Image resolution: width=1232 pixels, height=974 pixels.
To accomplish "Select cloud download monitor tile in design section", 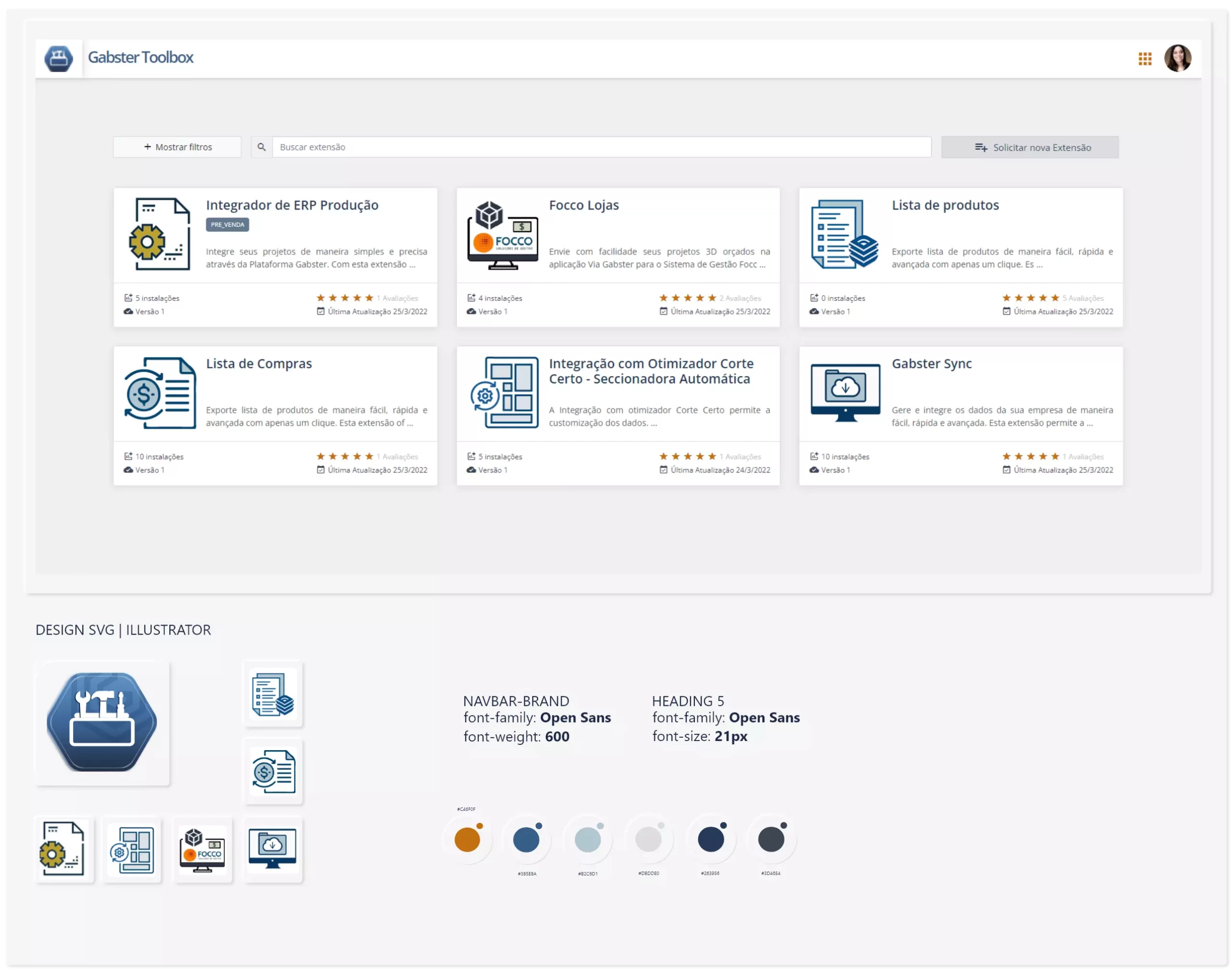I will 273,850.
